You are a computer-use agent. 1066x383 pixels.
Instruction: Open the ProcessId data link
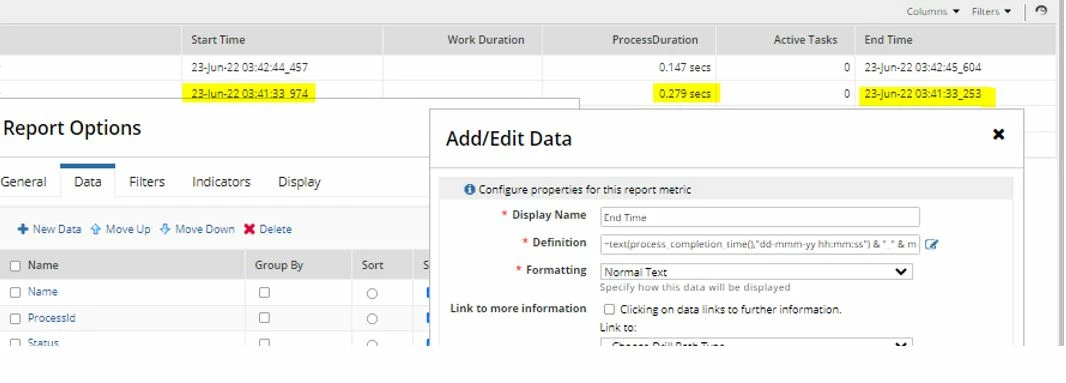[x=52, y=318]
